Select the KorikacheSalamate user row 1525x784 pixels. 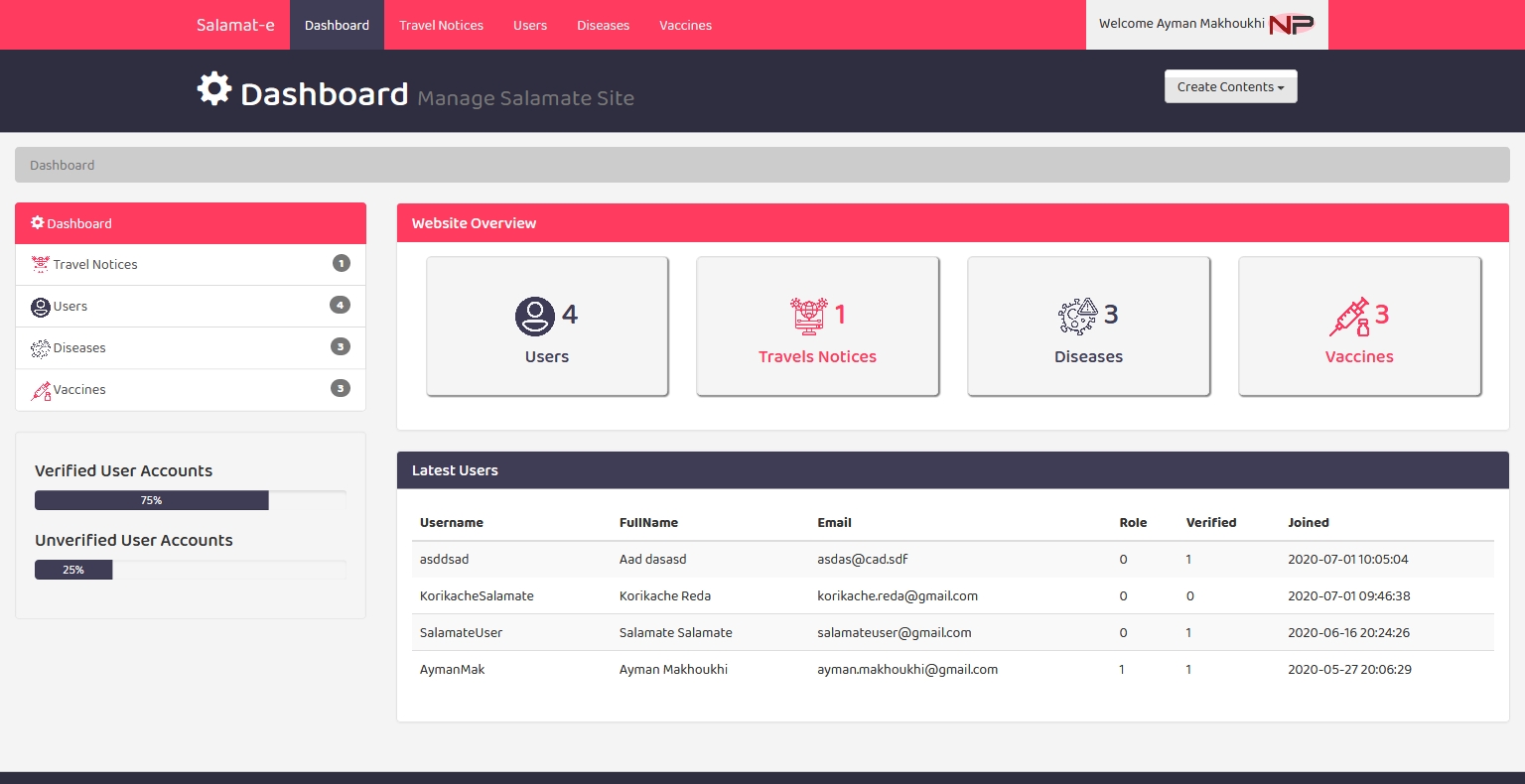(477, 596)
